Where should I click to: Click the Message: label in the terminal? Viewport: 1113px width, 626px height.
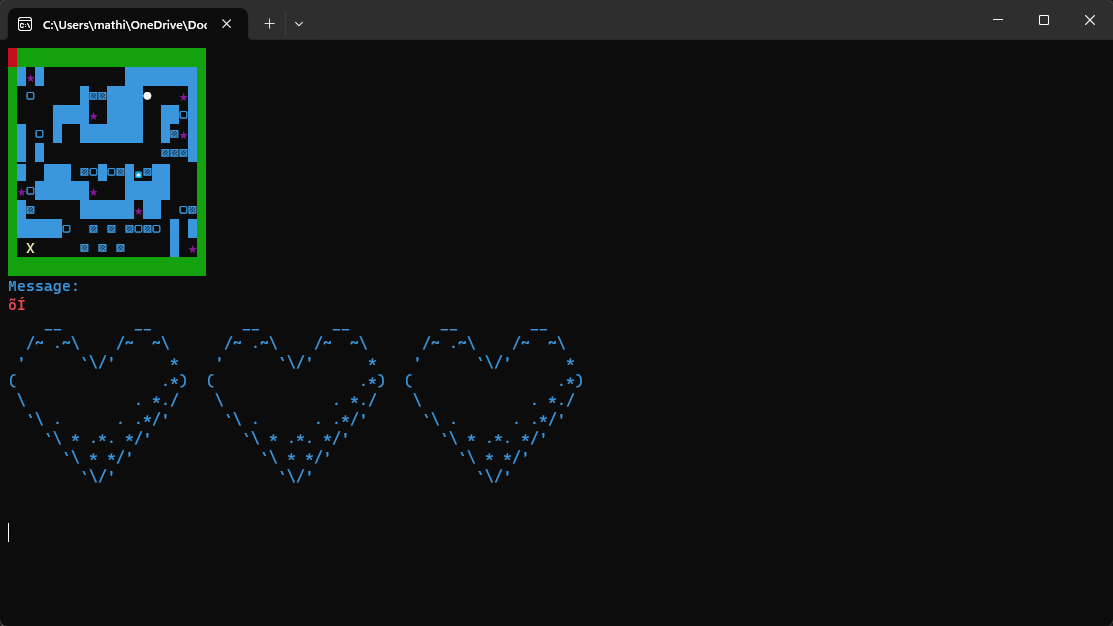pos(42,286)
